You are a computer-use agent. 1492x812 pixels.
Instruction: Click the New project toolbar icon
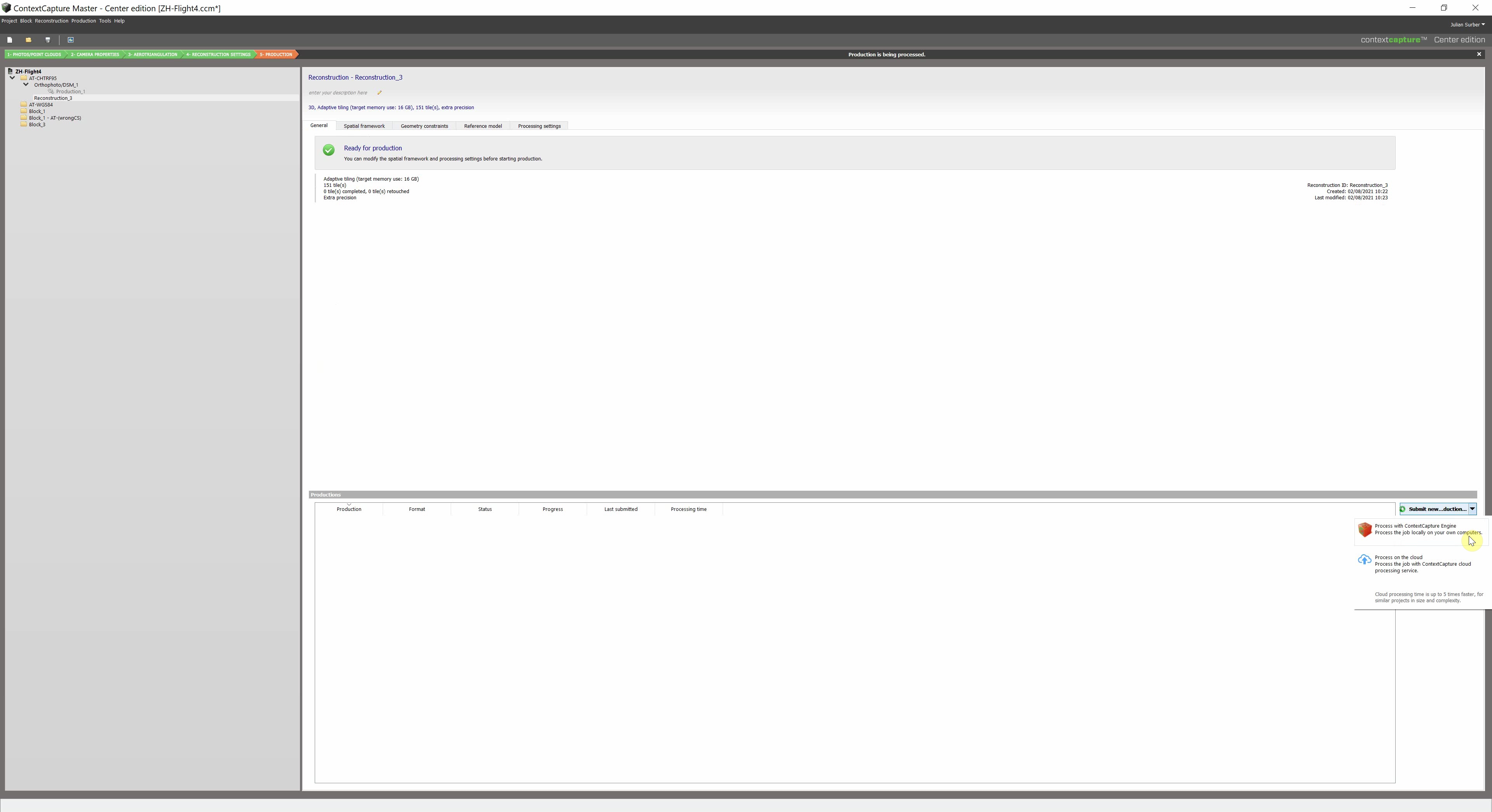pos(10,40)
